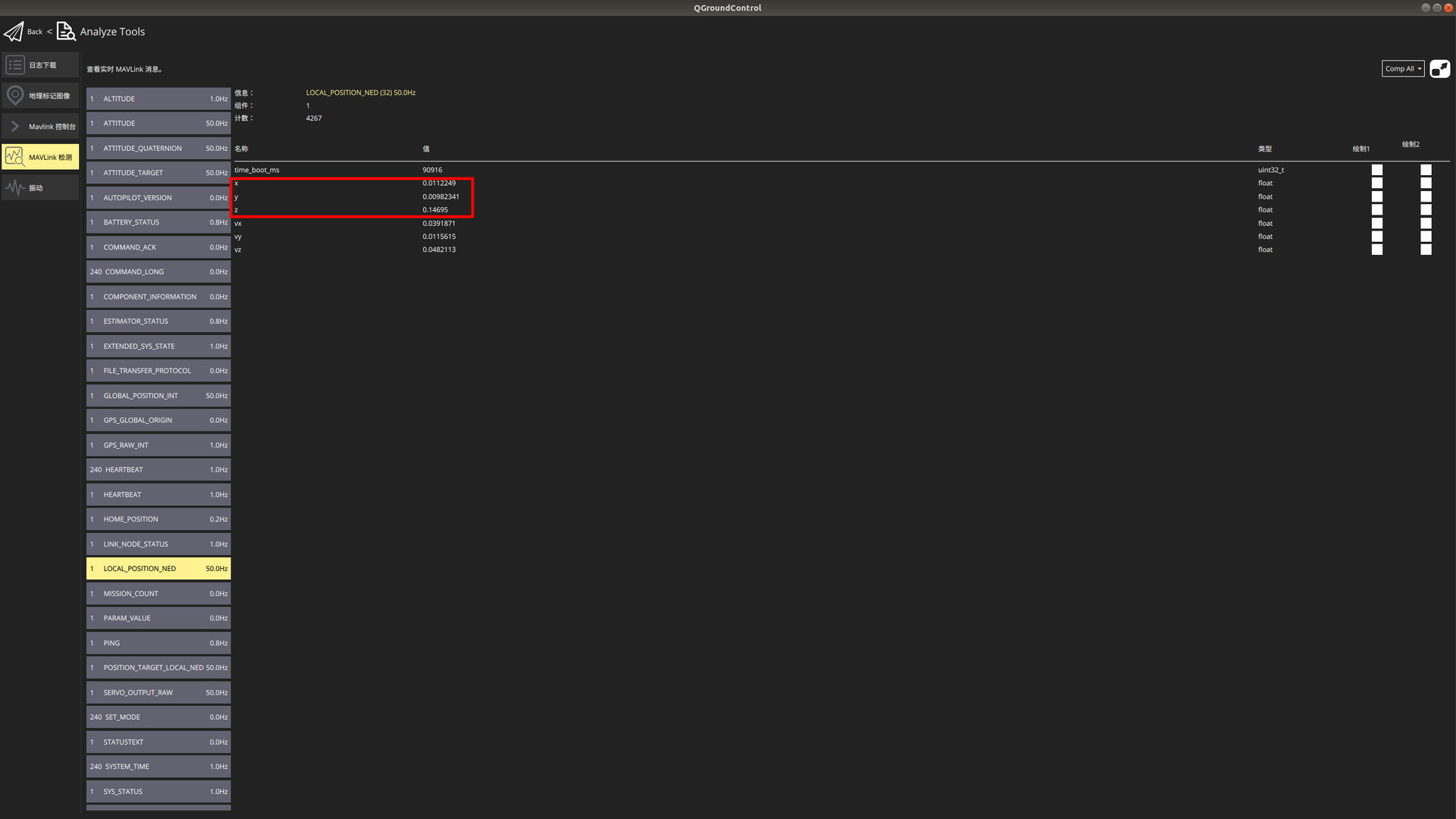
Task: Open the Comp All component dropdown
Action: point(1403,69)
